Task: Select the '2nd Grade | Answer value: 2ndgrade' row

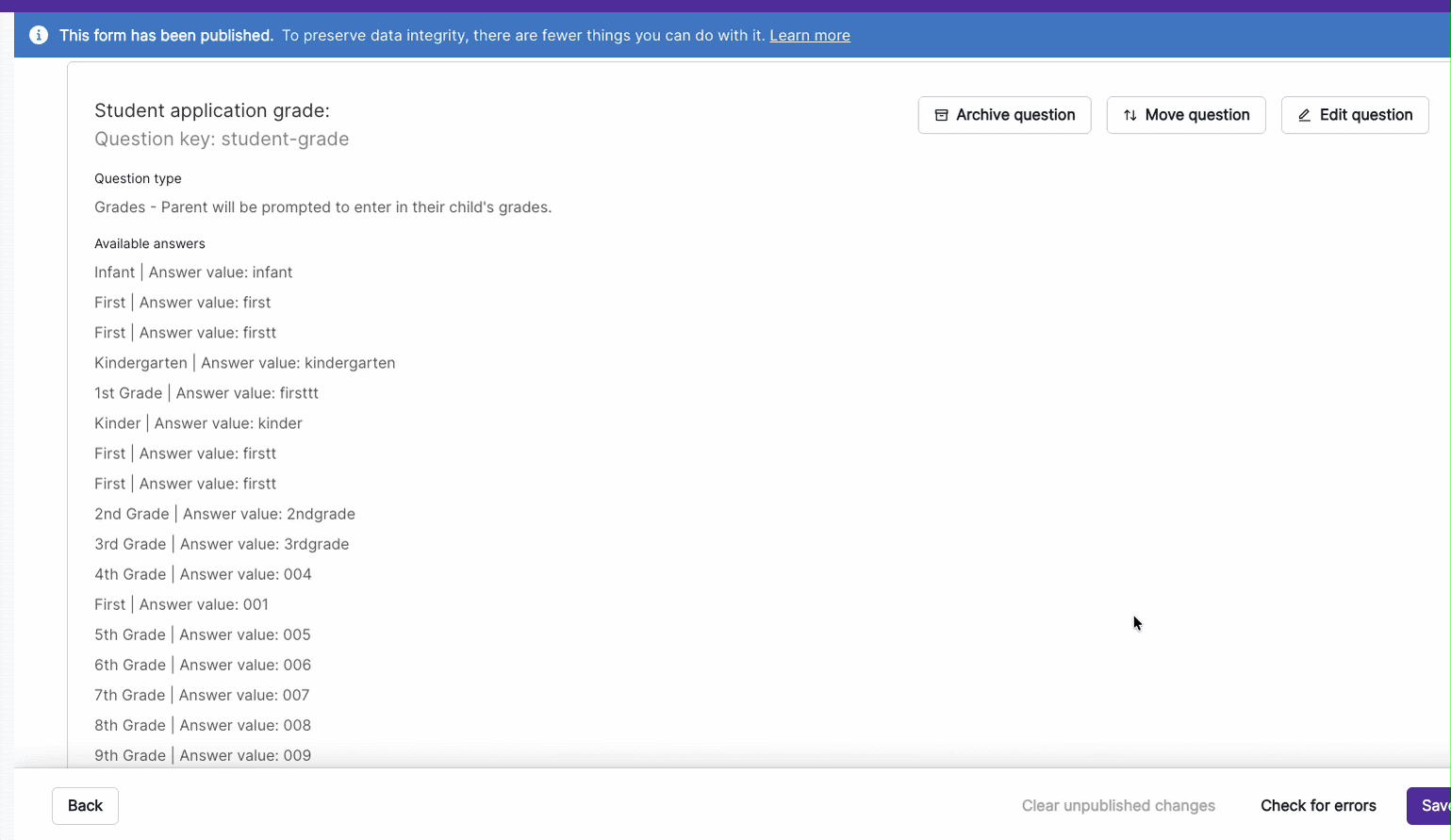Action: [224, 514]
